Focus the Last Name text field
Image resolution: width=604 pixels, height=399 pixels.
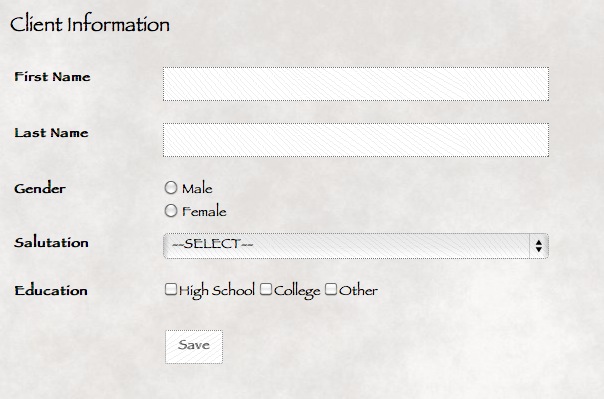click(356, 140)
